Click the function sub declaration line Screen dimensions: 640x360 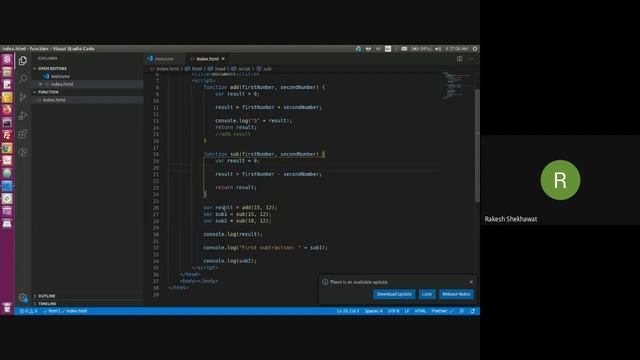click(x=264, y=154)
